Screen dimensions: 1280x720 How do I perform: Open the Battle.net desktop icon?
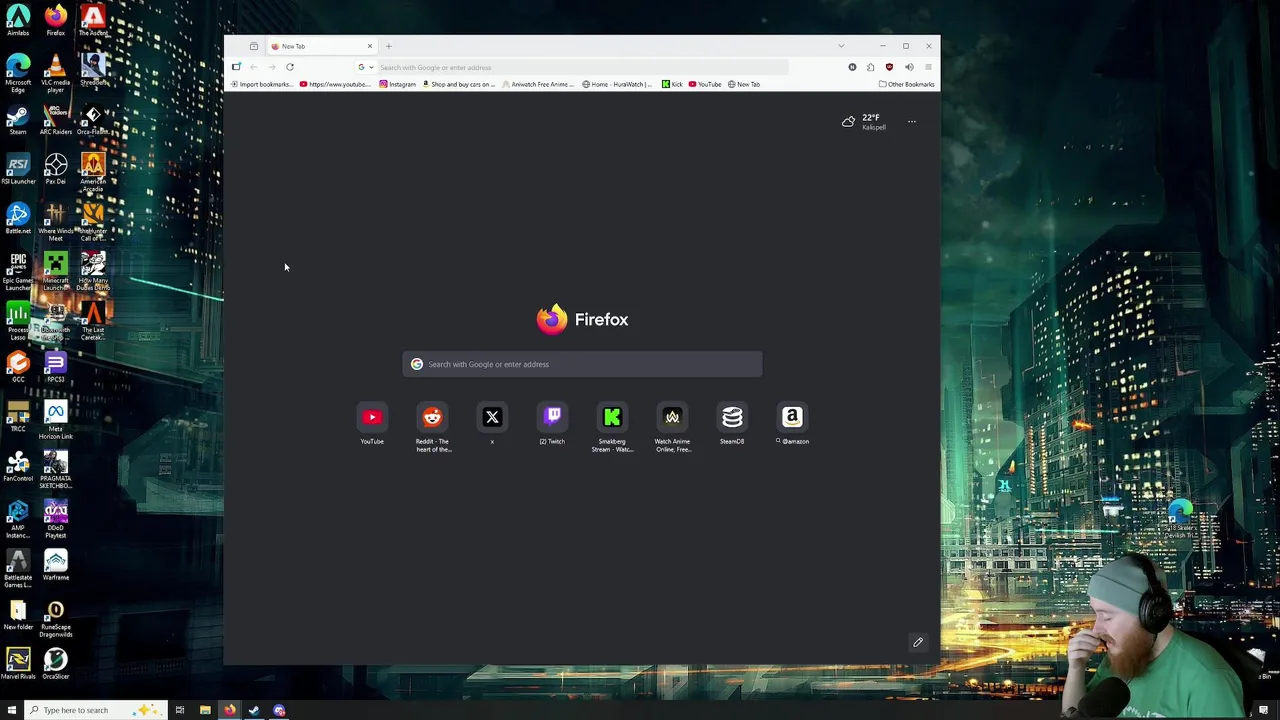[18, 218]
